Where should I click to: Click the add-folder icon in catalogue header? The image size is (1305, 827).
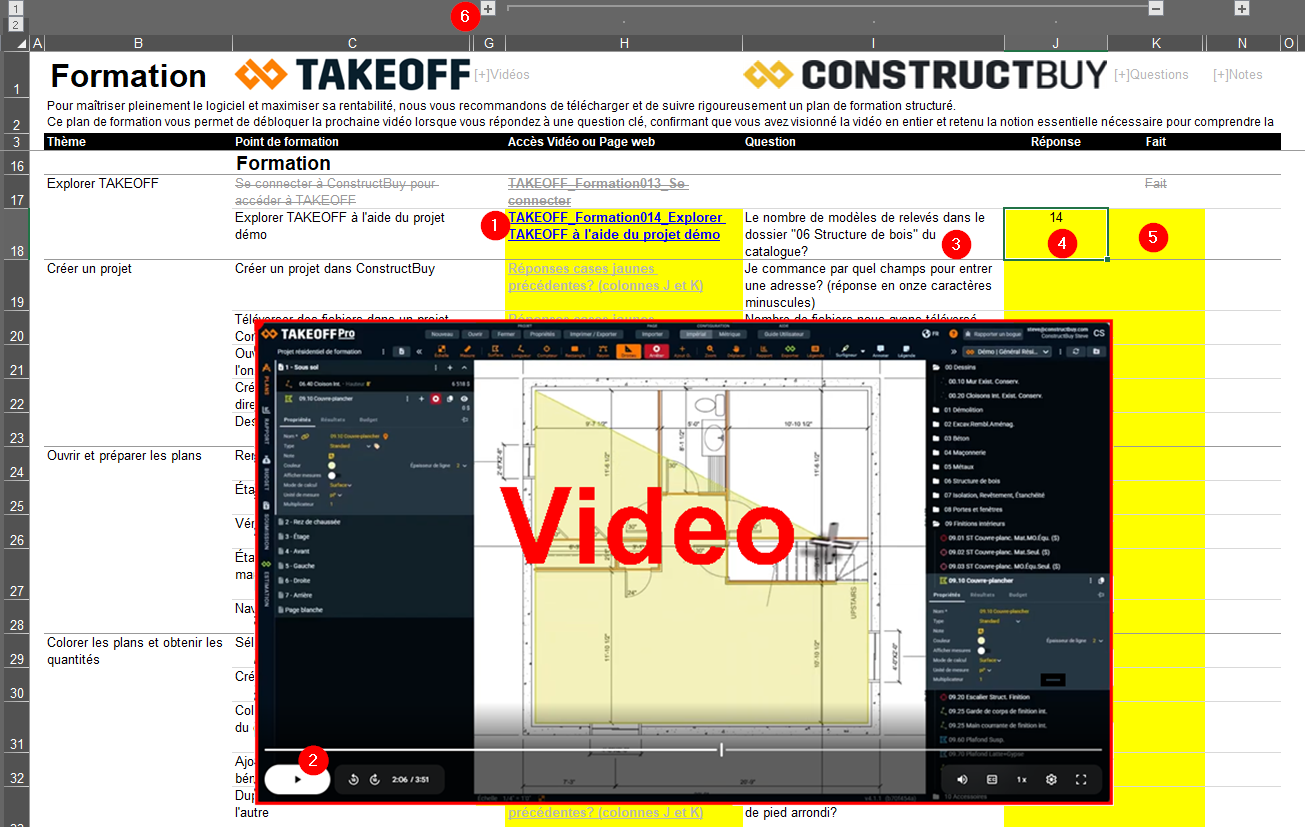point(1097,352)
